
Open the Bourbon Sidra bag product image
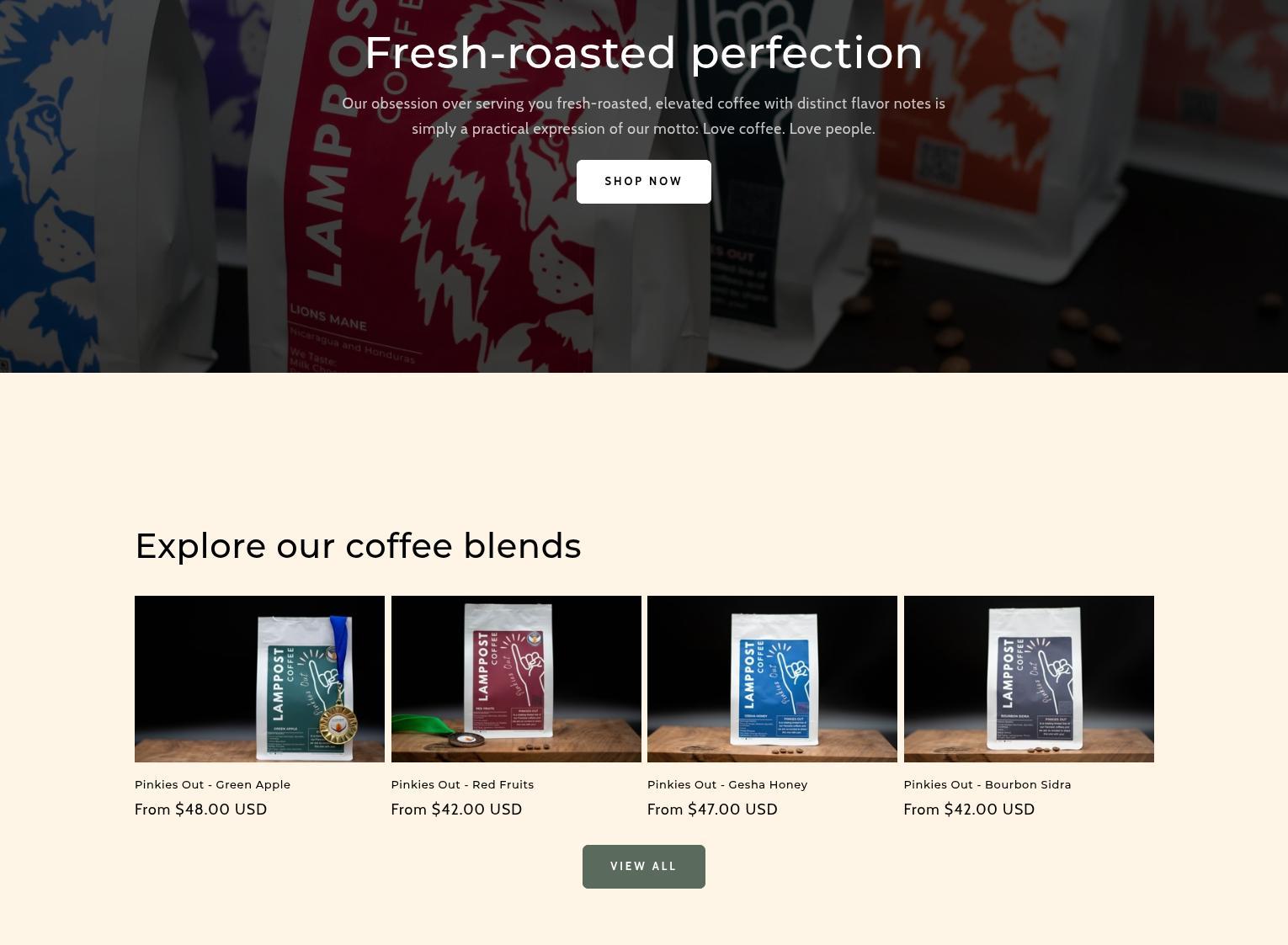1029,679
